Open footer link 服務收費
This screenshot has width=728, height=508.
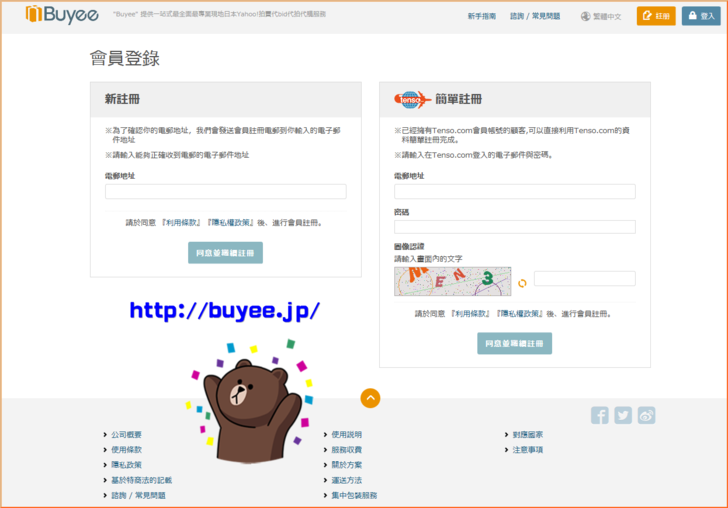pos(346,449)
